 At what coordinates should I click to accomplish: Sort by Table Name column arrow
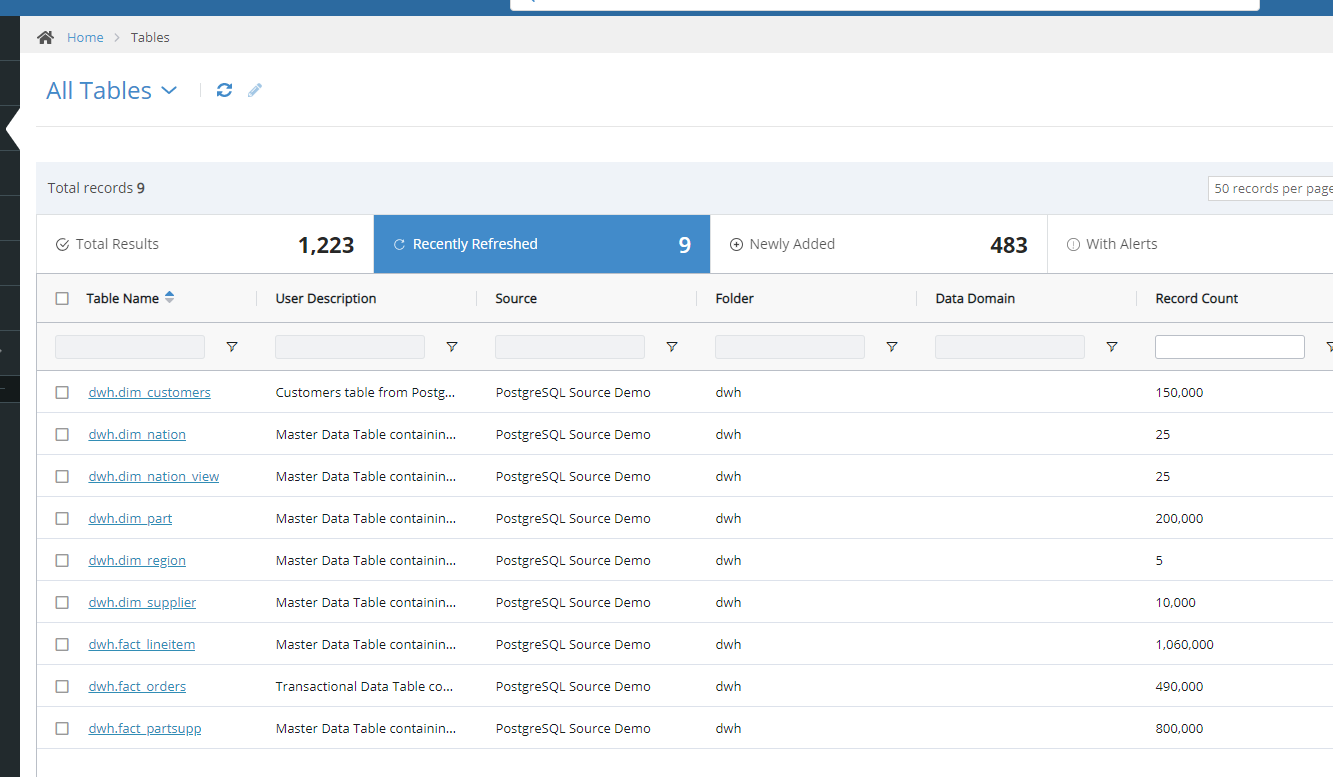[x=170, y=297]
